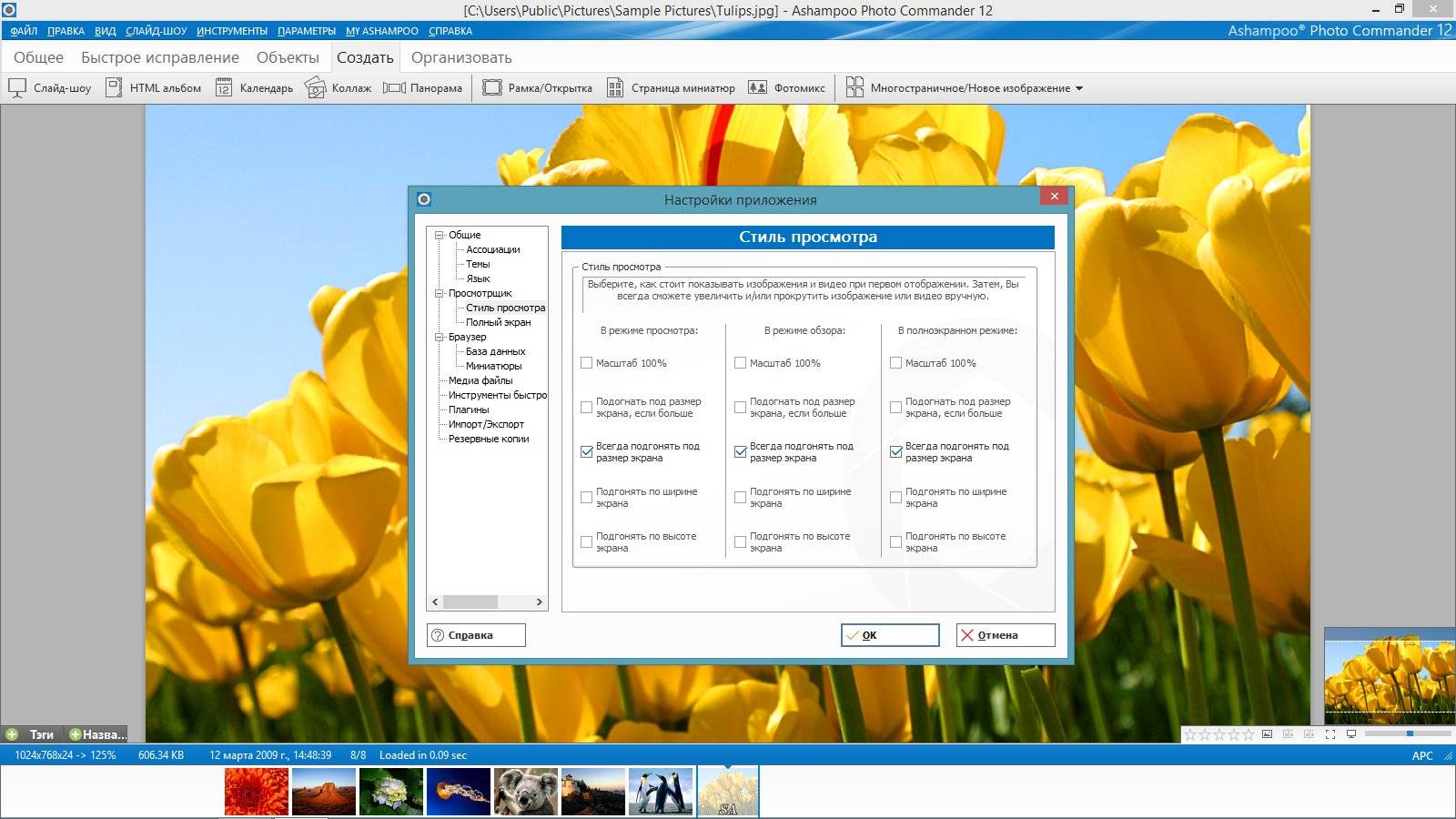Image resolution: width=1456 pixels, height=819 pixels.
Task: Select Ассоциации in the settings tree
Action: coord(493,249)
